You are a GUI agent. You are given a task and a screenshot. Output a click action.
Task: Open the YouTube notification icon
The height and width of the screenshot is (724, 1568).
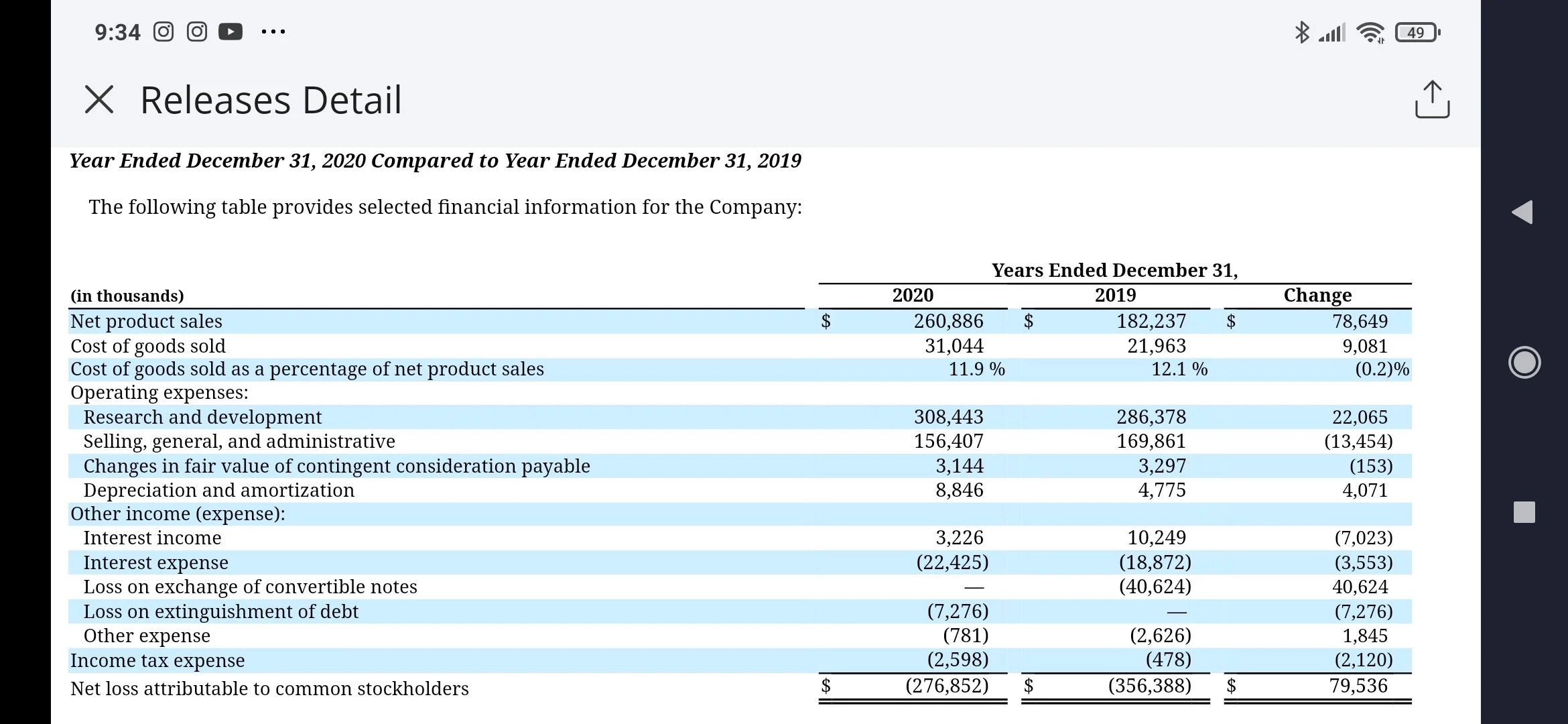coord(231,32)
